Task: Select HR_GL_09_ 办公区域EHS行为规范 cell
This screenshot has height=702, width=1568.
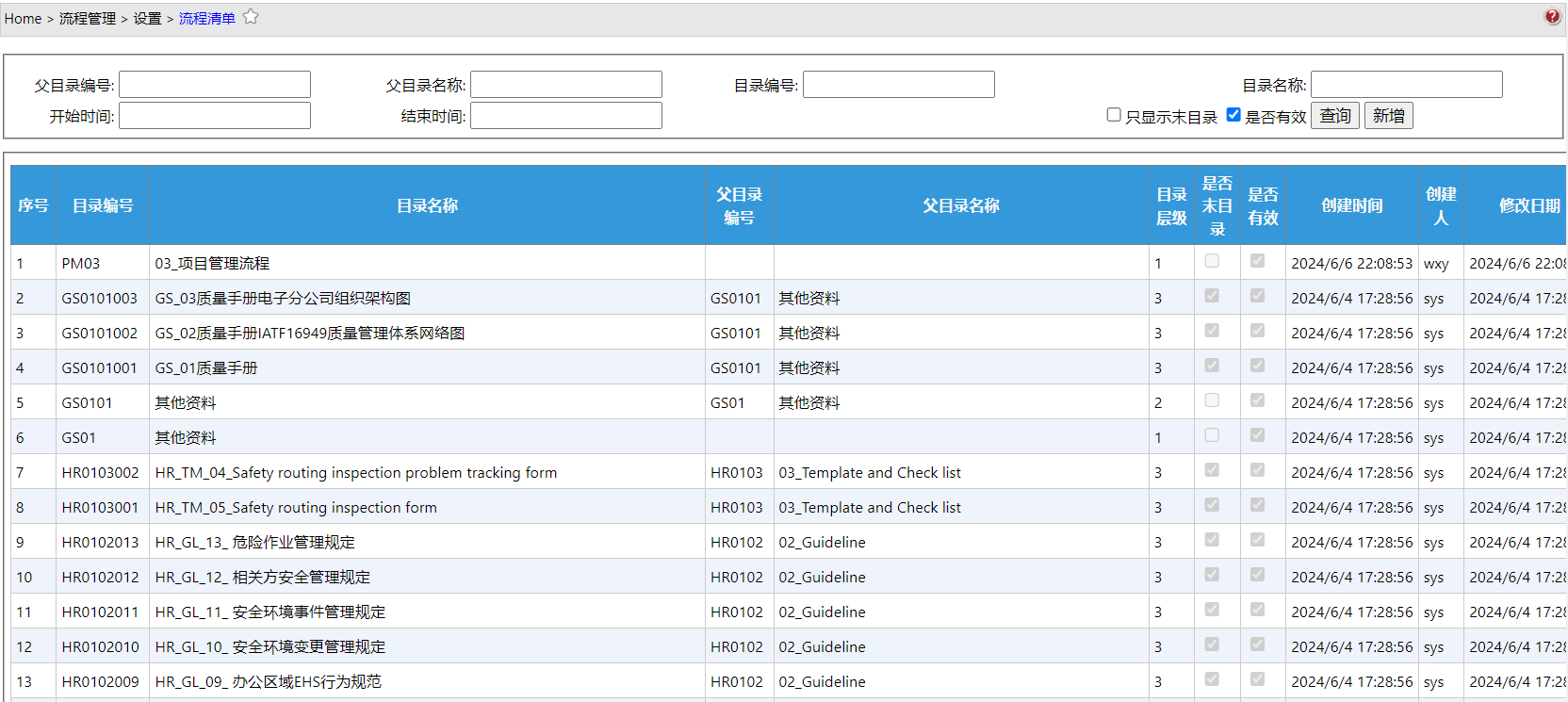Action: click(x=427, y=681)
